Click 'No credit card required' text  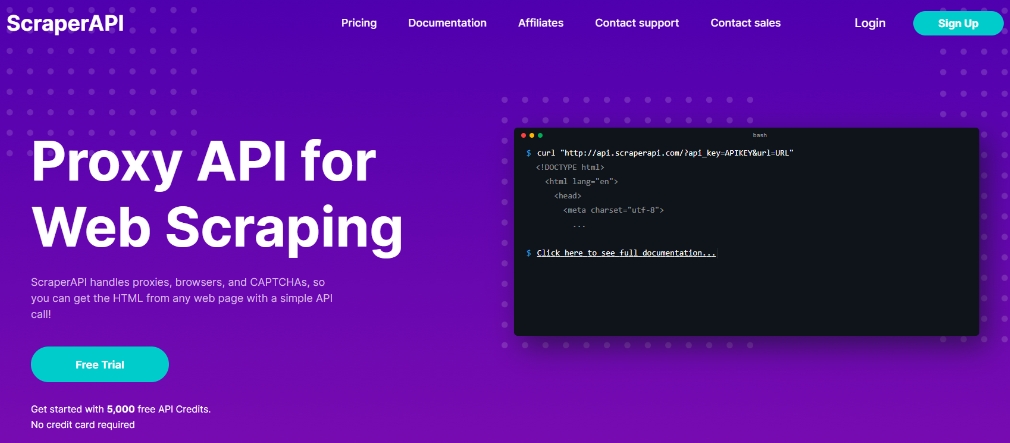(x=83, y=425)
